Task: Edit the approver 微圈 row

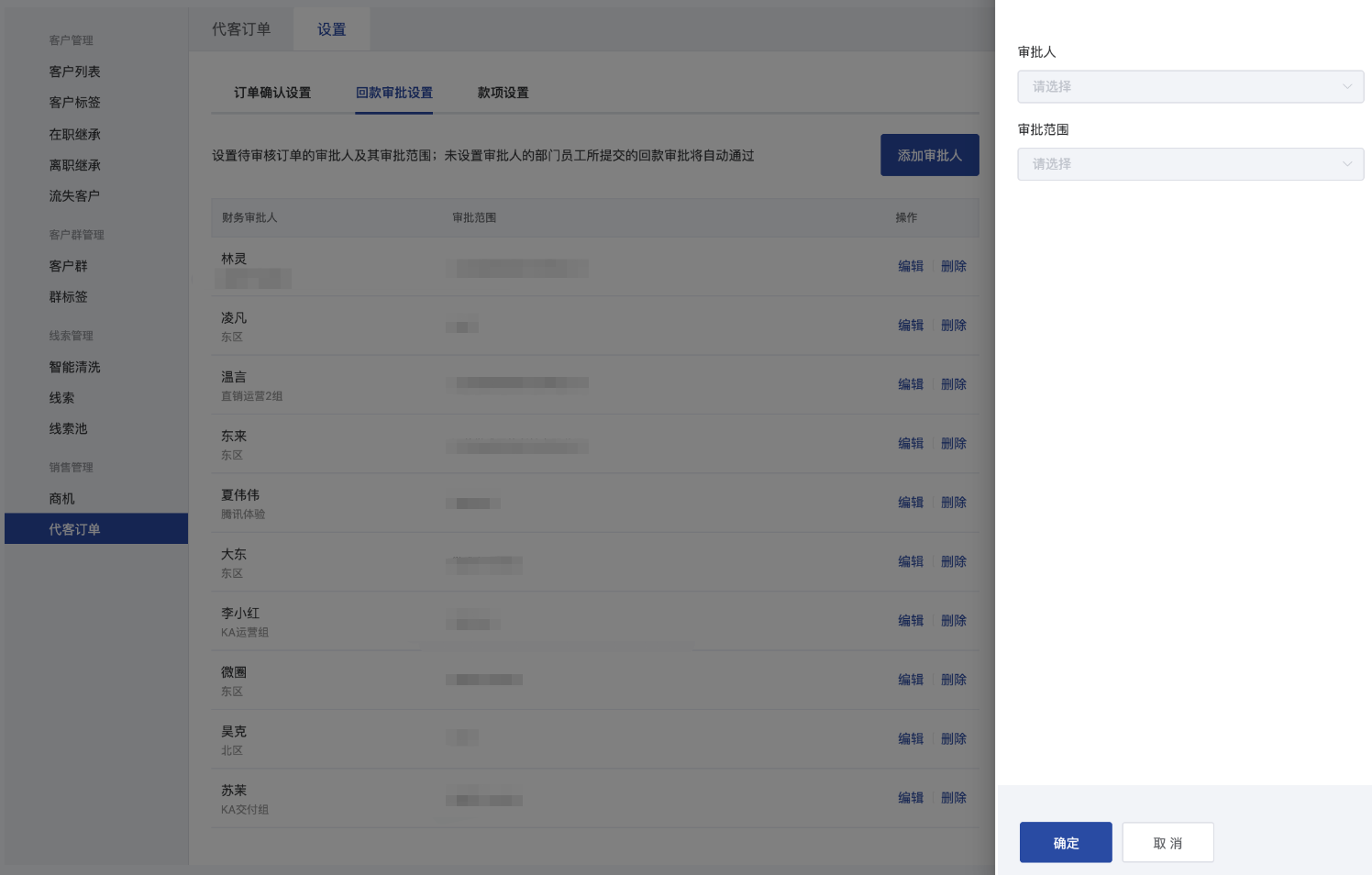Action: point(911,680)
